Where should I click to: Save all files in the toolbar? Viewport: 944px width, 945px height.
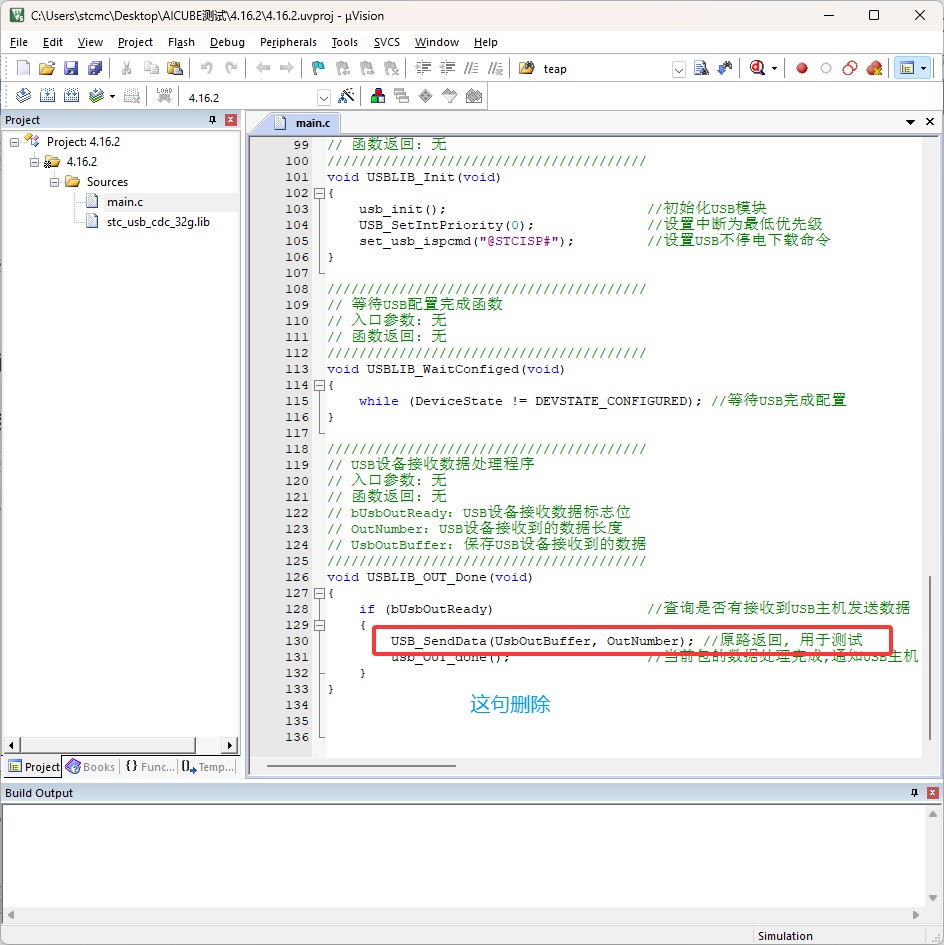tap(95, 68)
